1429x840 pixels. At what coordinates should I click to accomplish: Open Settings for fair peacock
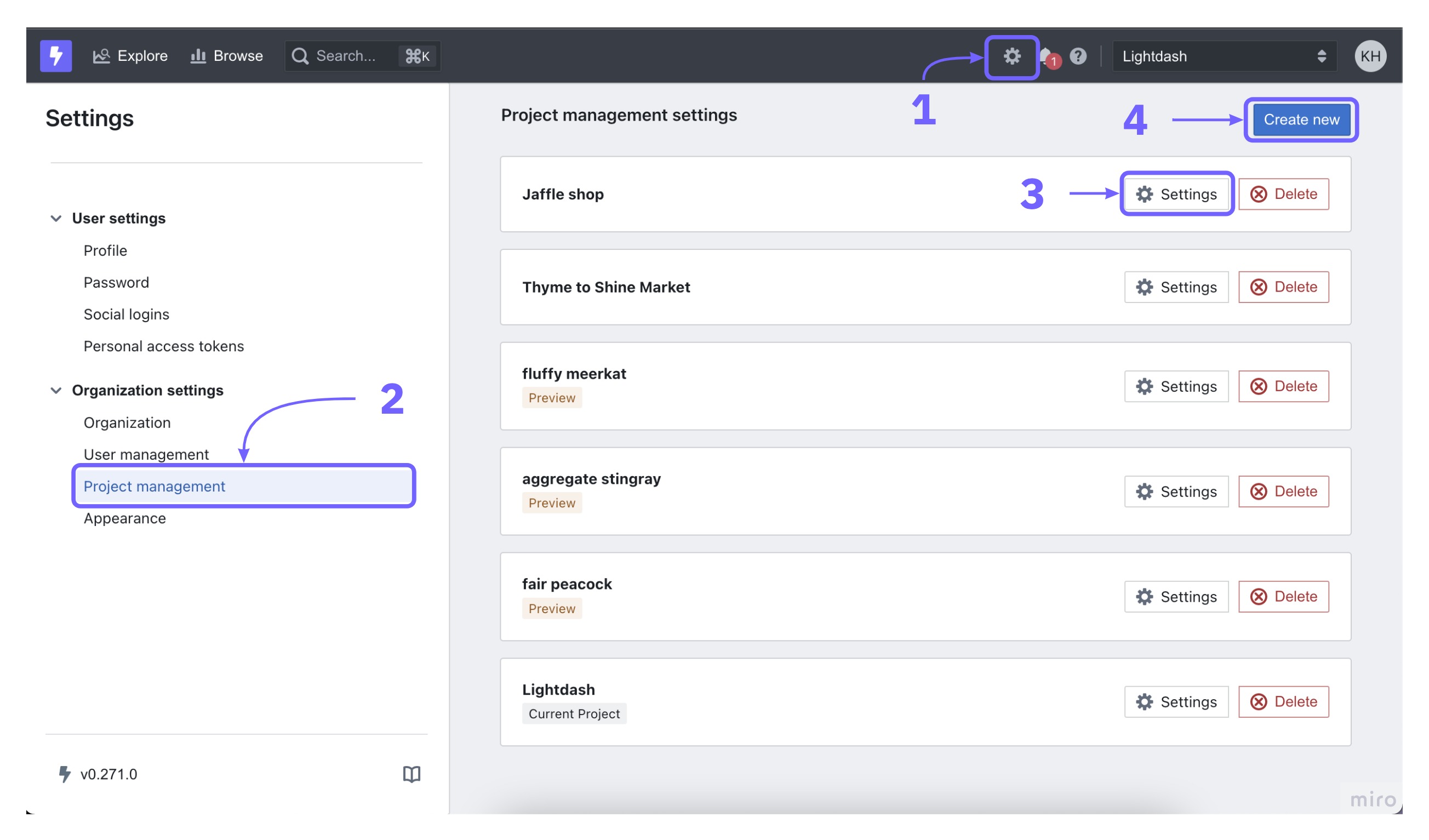[x=1176, y=597]
